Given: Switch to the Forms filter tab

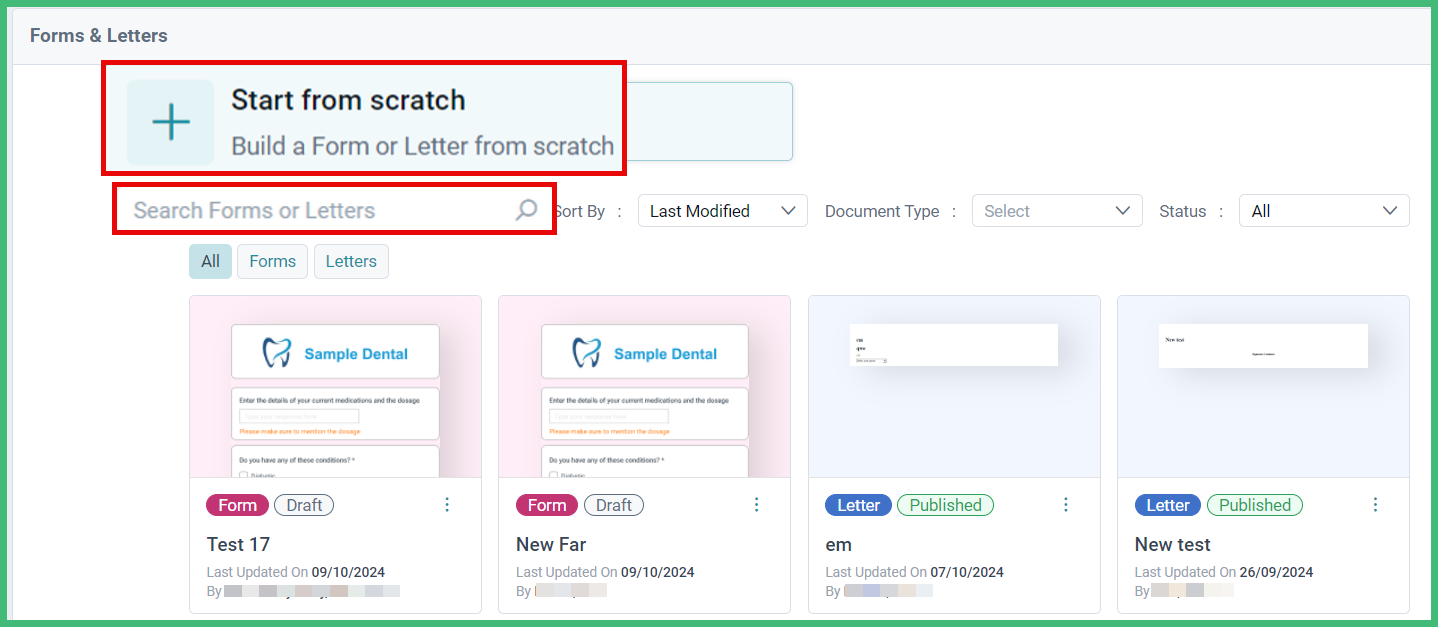Looking at the screenshot, I should click(272, 261).
